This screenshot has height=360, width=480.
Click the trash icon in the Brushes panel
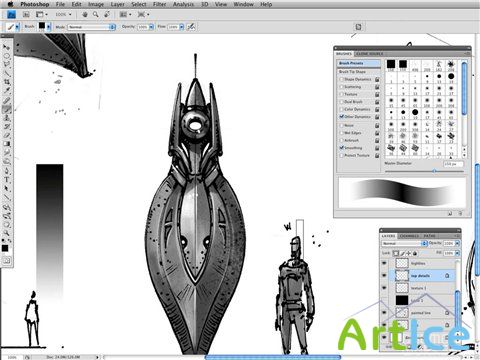[460, 213]
